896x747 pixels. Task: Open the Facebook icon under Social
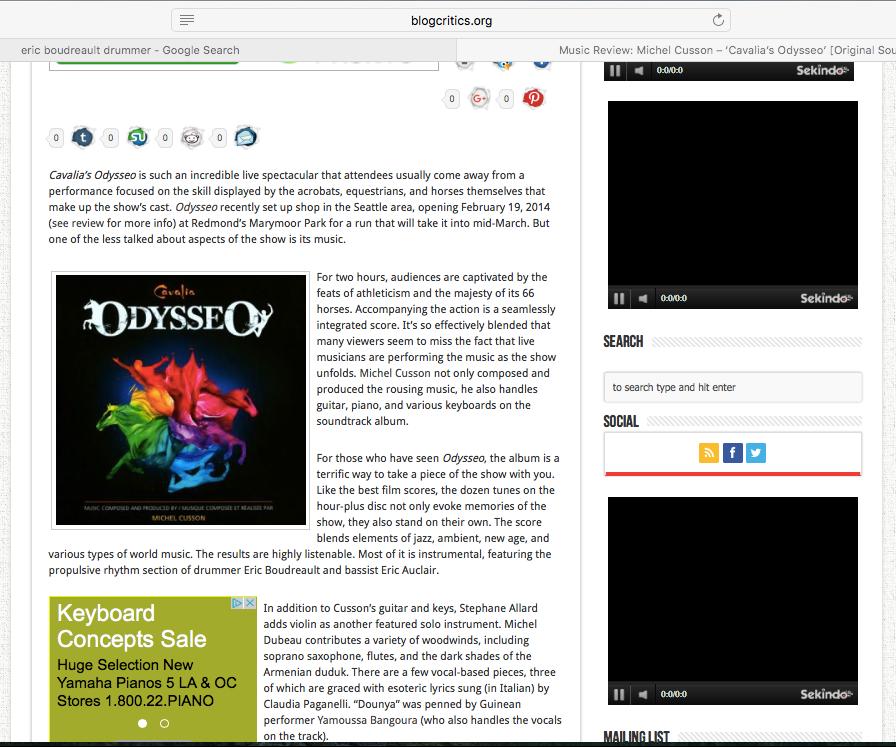[x=732, y=453]
